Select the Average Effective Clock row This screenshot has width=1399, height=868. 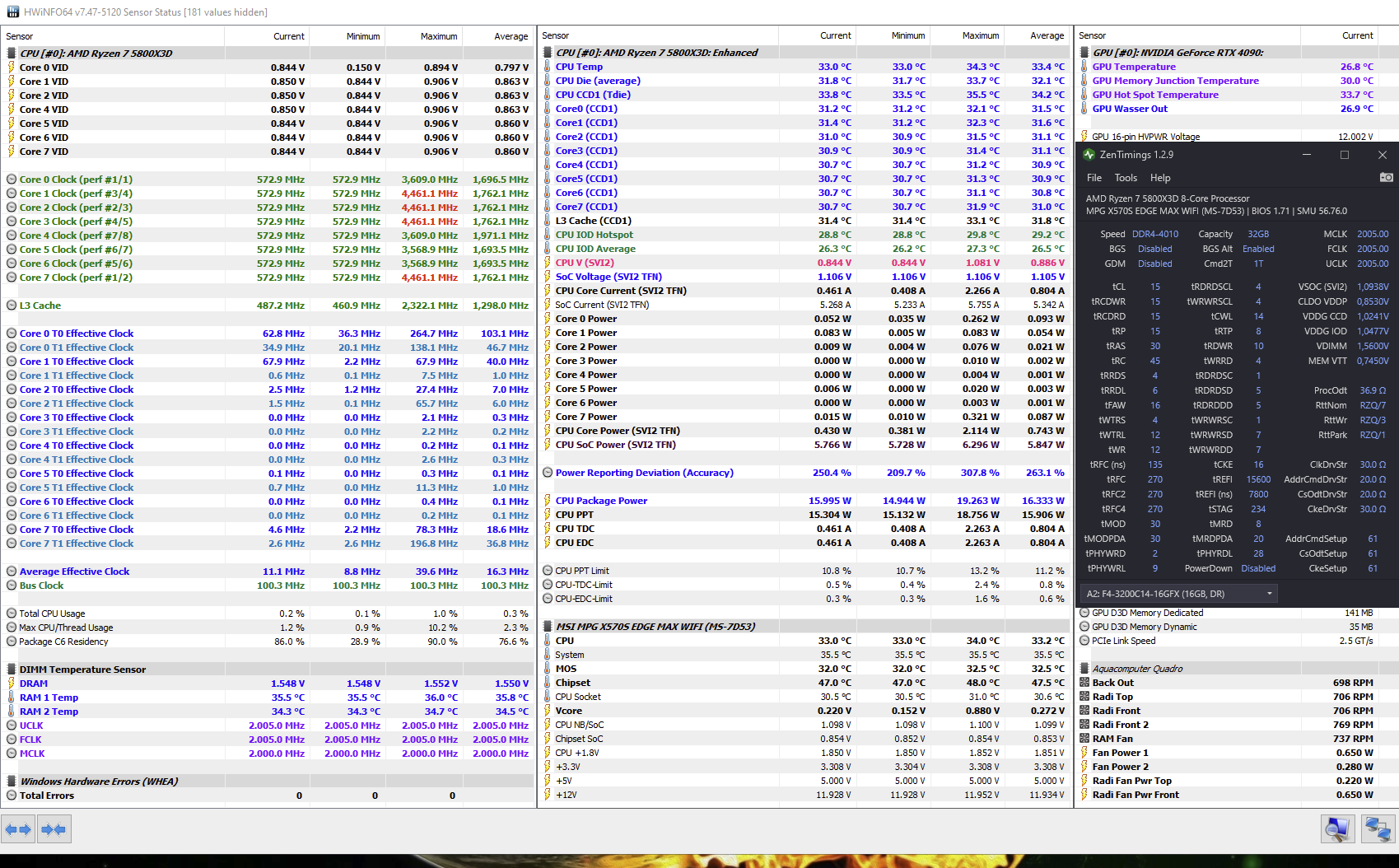pyautogui.click(x=268, y=572)
